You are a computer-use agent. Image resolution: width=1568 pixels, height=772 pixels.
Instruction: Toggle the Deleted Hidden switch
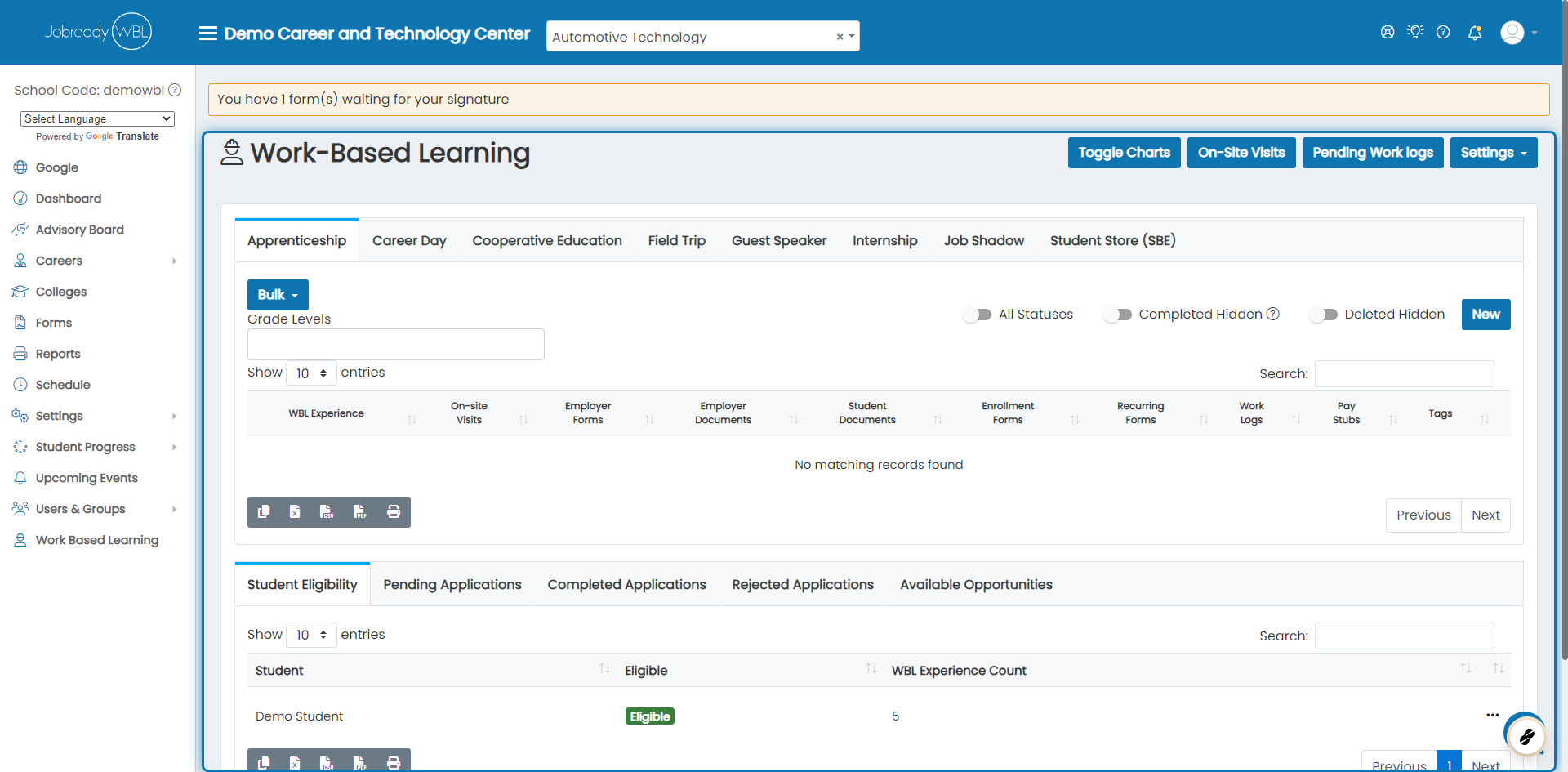(x=1324, y=315)
